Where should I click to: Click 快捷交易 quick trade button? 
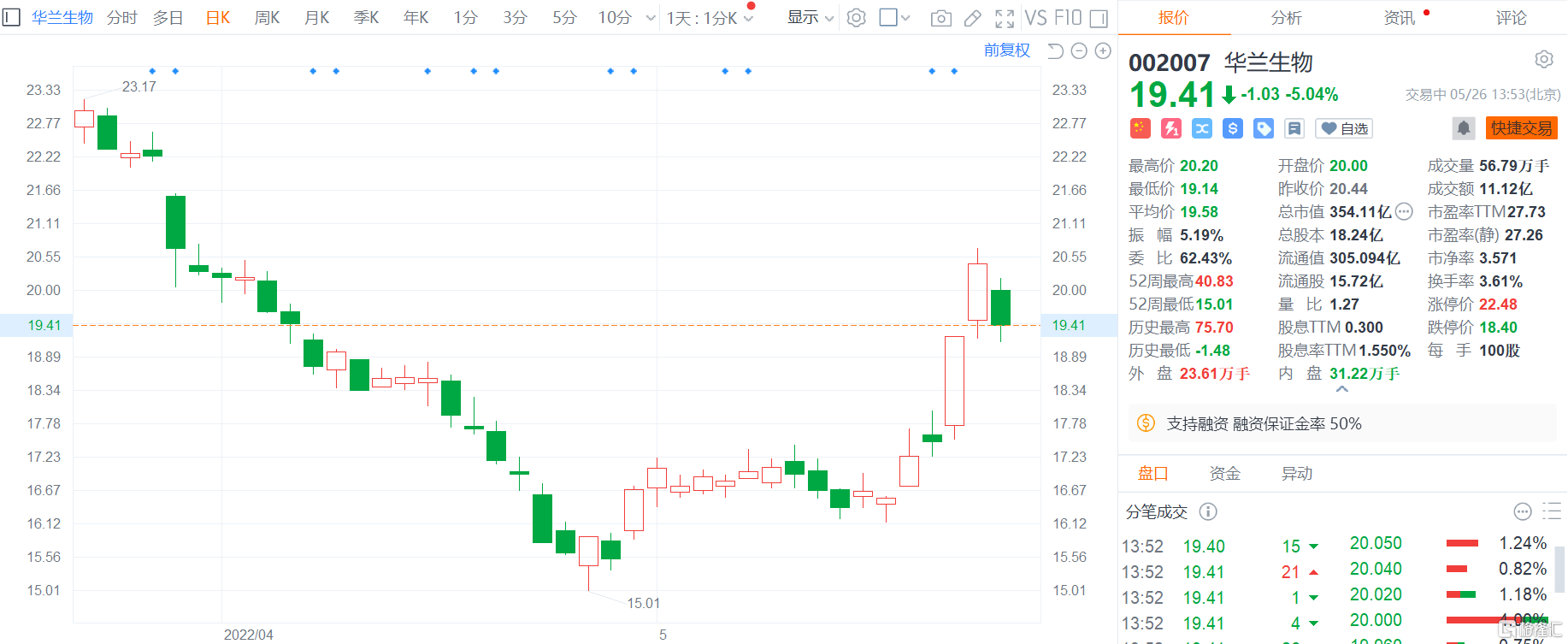click(1521, 128)
